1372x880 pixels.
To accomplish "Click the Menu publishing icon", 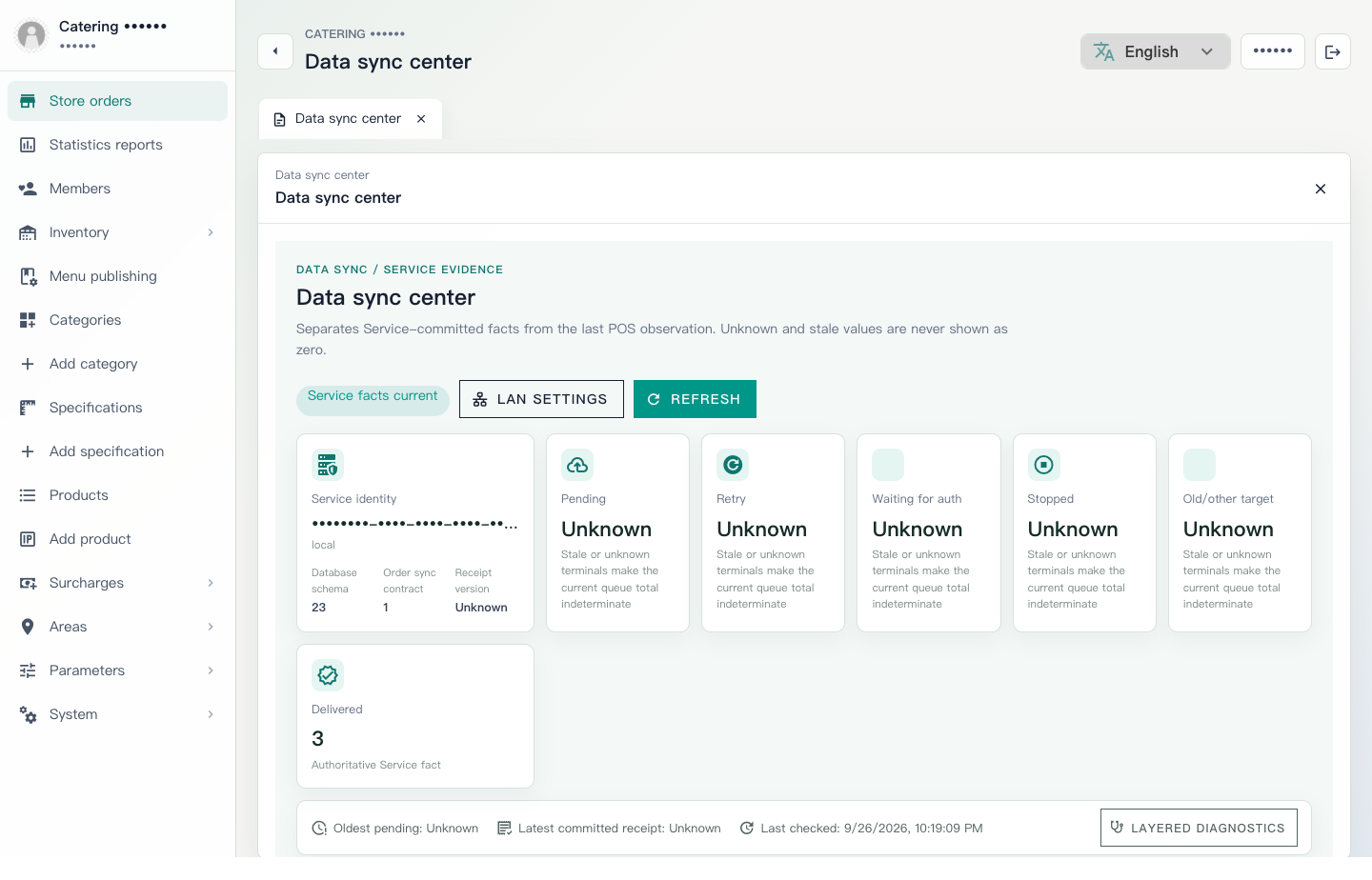I will coord(28,276).
